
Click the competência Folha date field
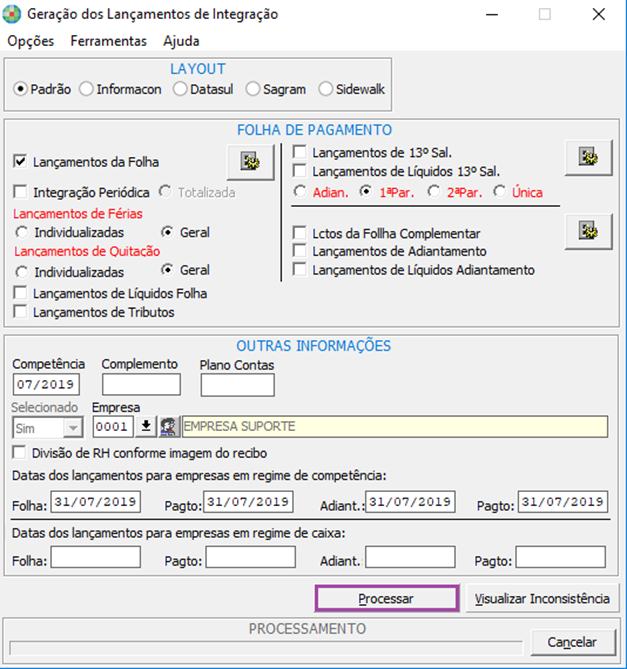point(96,502)
